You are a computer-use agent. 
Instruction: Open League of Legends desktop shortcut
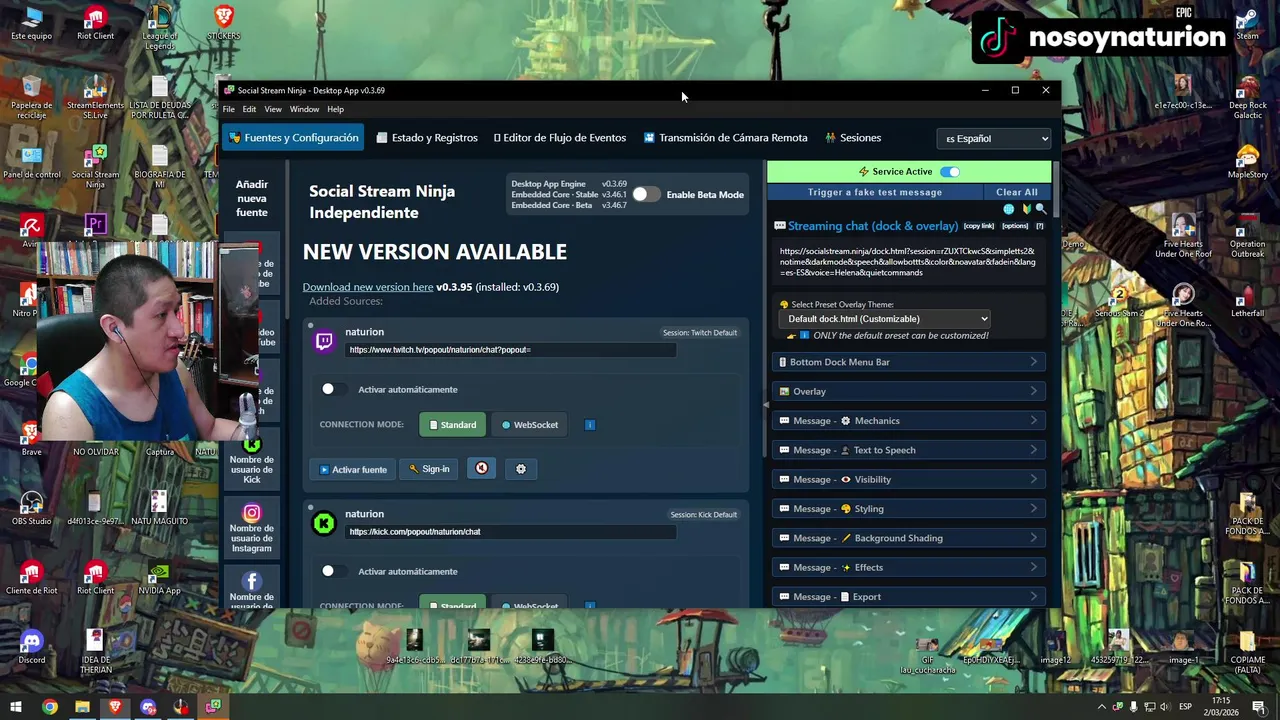tap(159, 26)
